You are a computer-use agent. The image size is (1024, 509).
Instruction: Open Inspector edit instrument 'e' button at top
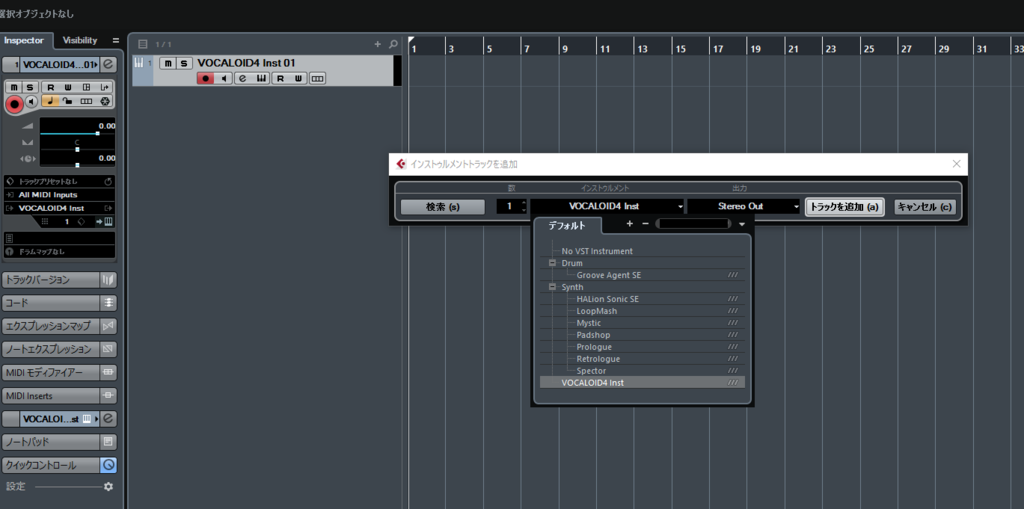[108, 65]
